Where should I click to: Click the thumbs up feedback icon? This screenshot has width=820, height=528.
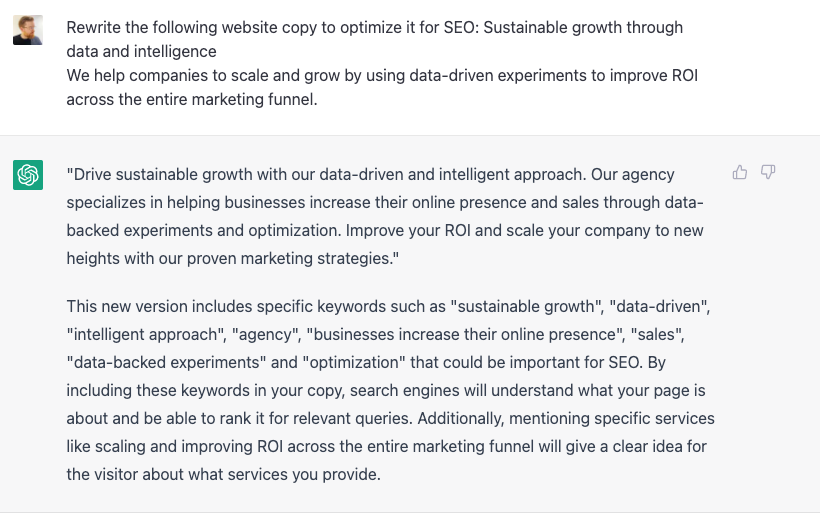[x=740, y=172]
